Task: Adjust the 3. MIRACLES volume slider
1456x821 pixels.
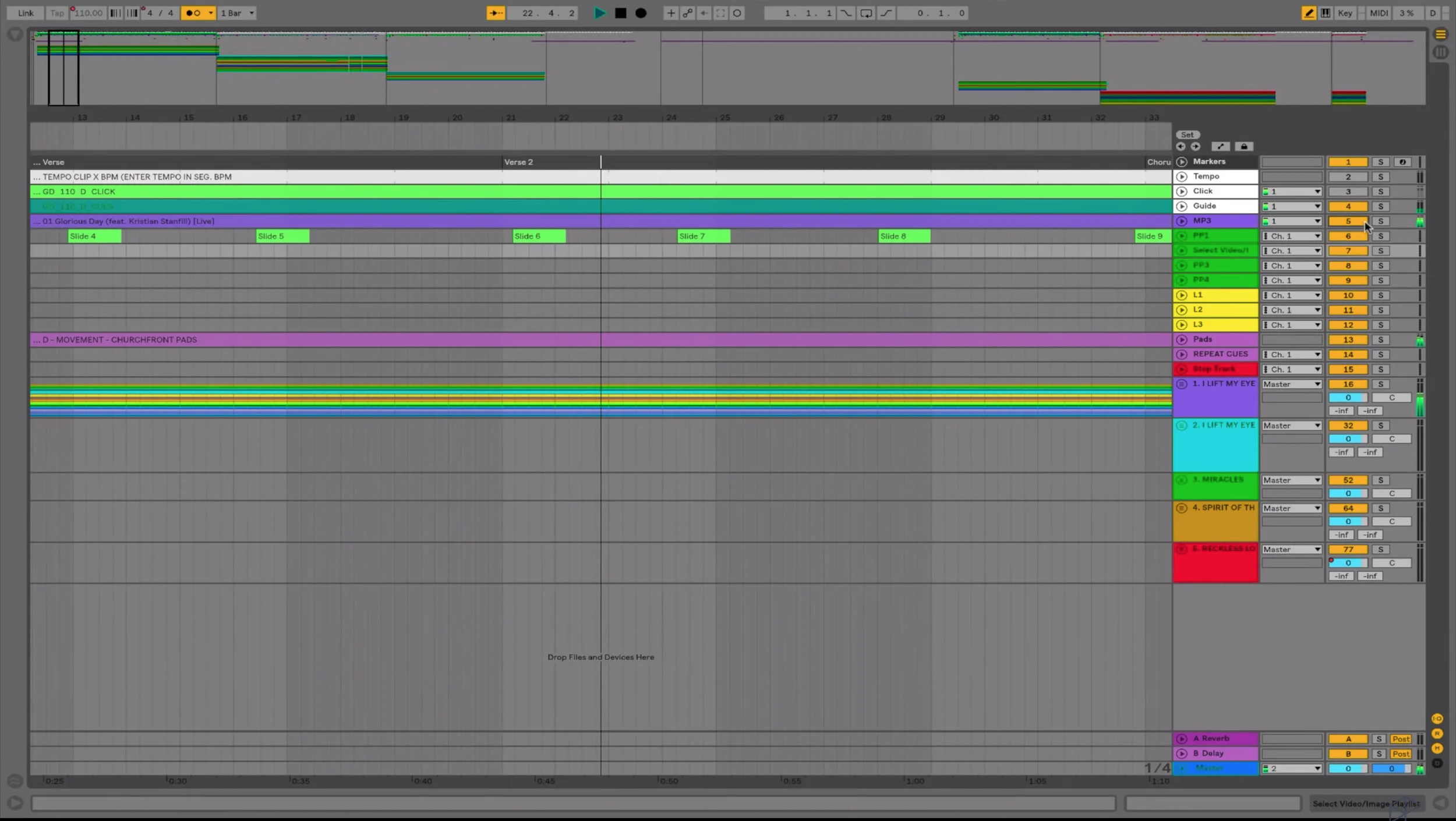Action: coord(1348,494)
